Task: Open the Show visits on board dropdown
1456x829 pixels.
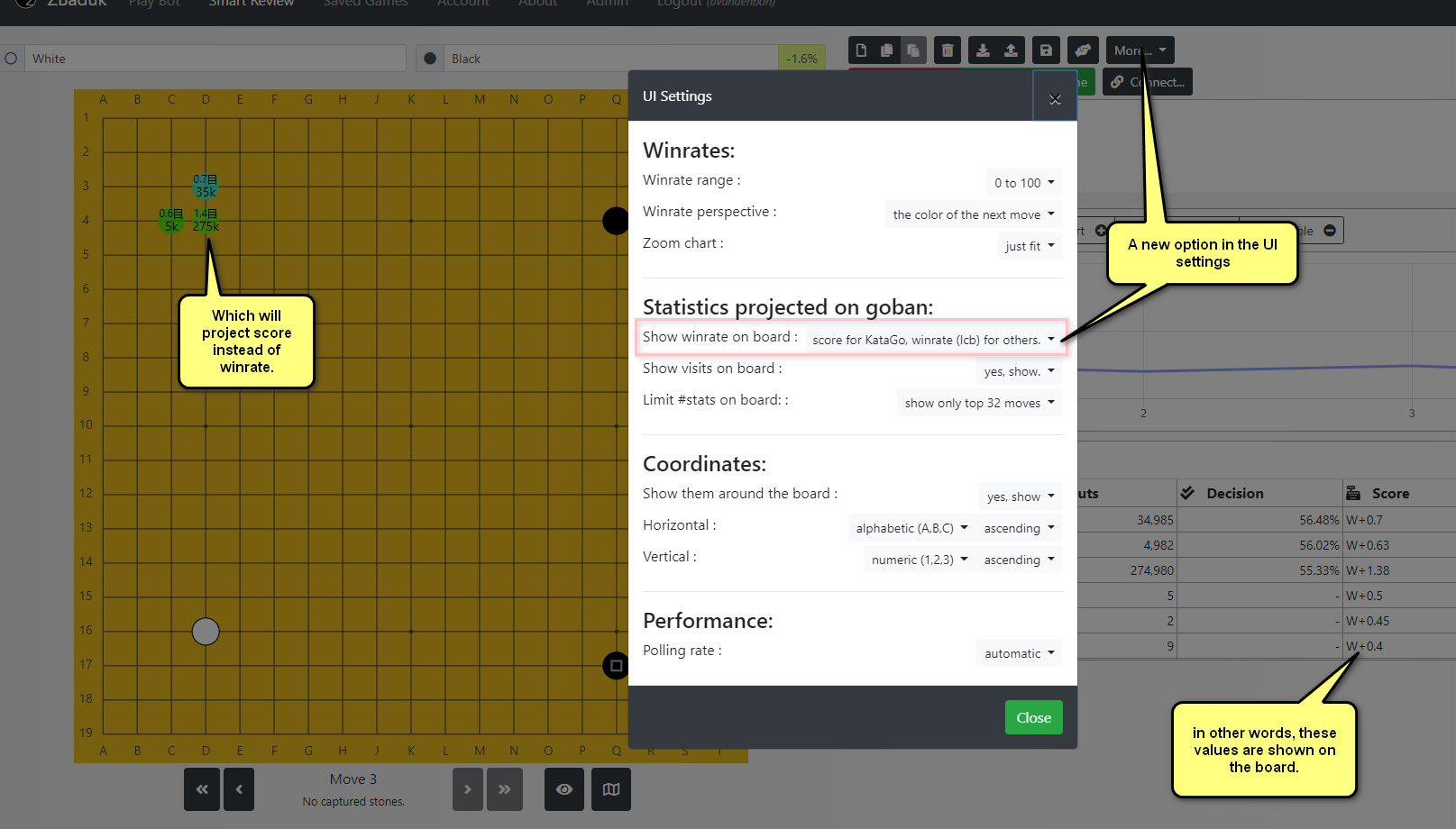Action: pyautogui.click(x=1019, y=371)
